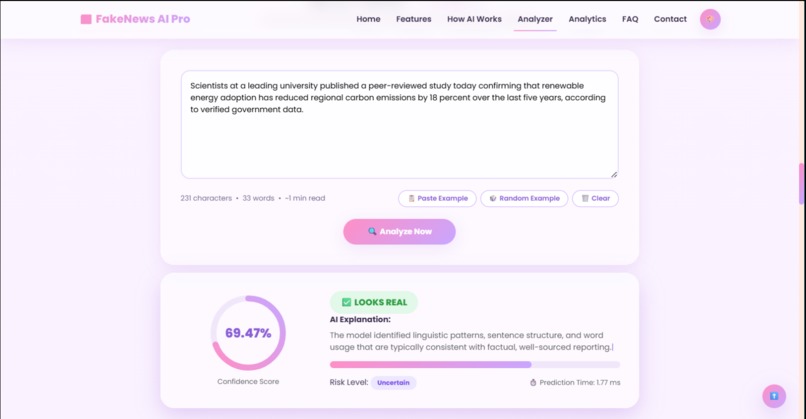Click the Uncertain risk level tag
The height and width of the screenshot is (419, 806).
point(393,382)
